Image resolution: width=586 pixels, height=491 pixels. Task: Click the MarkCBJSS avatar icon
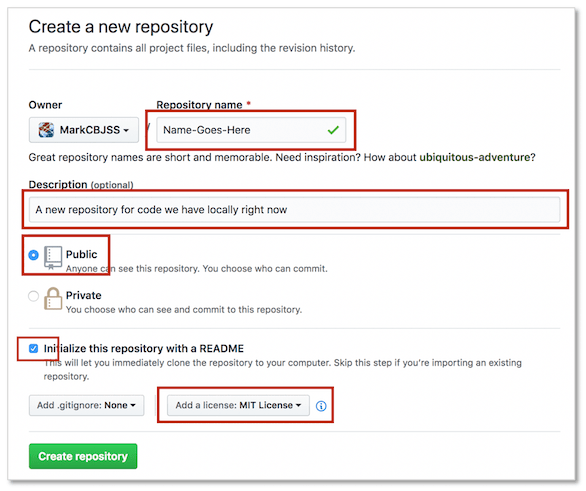(46, 130)
